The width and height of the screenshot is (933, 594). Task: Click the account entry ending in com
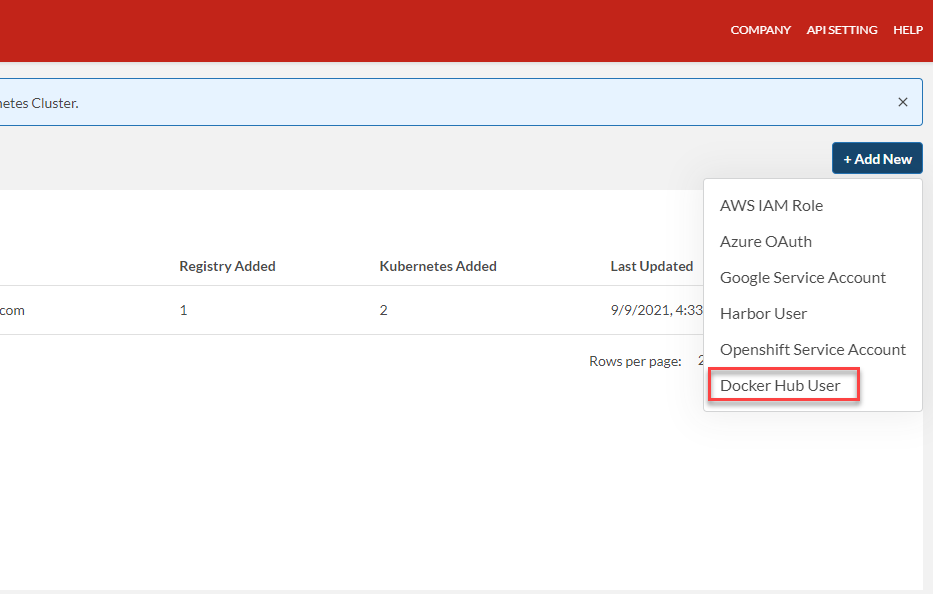coord(12,311)
